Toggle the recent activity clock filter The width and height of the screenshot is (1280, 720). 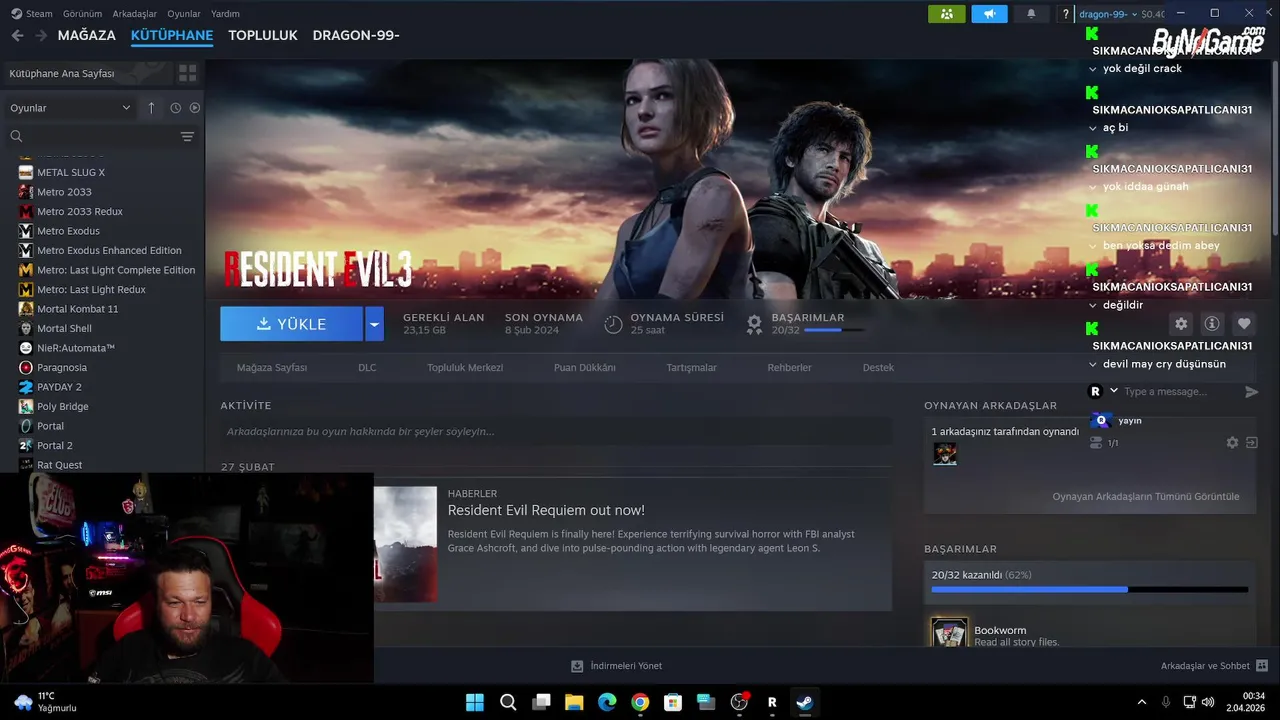175,108
